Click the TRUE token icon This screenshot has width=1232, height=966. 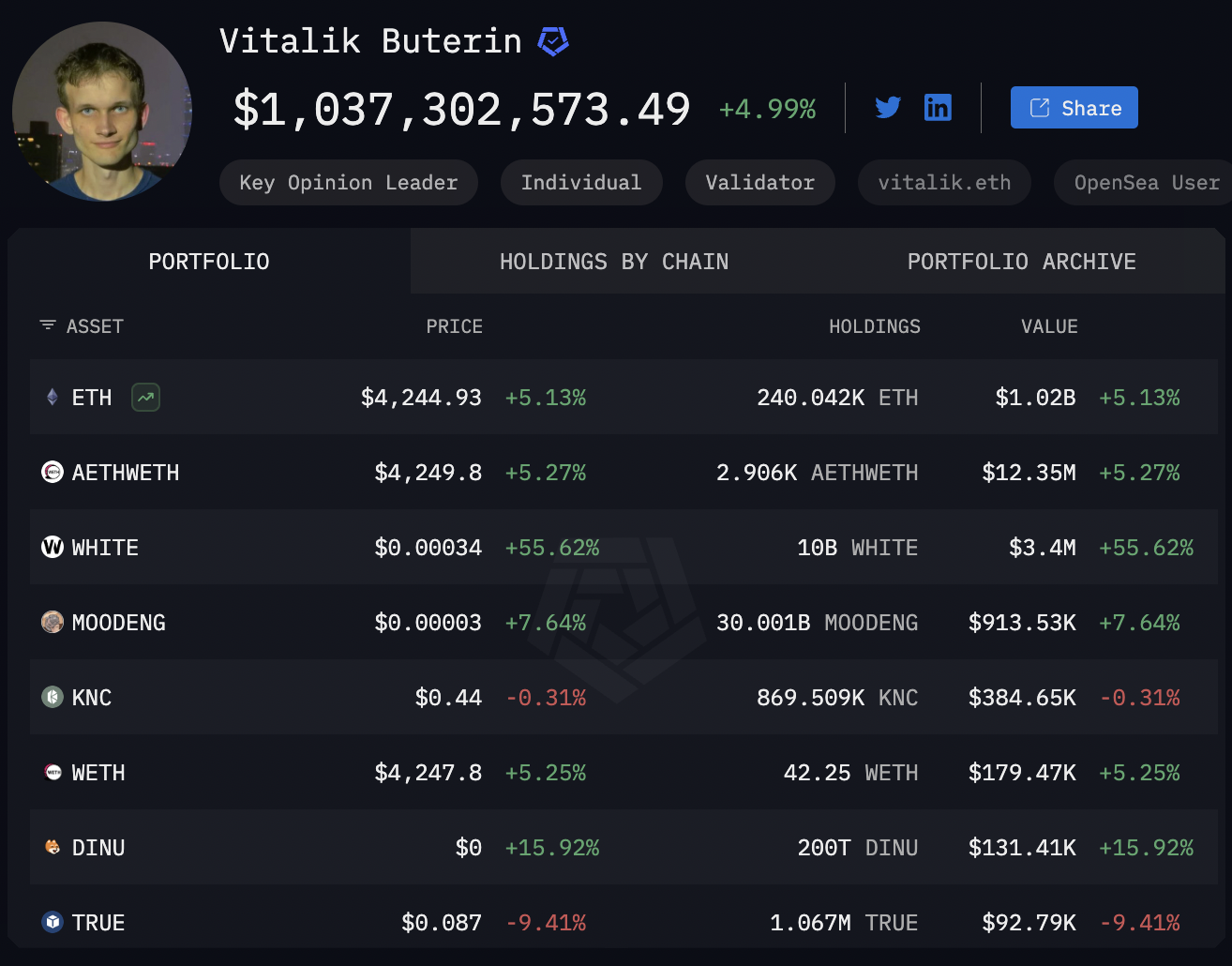pyautogui.click(x=52, y=922)
